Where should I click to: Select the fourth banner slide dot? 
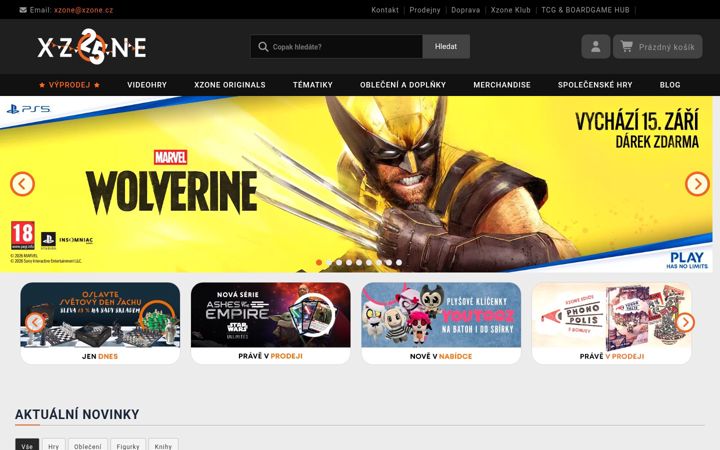click(349, 262)
